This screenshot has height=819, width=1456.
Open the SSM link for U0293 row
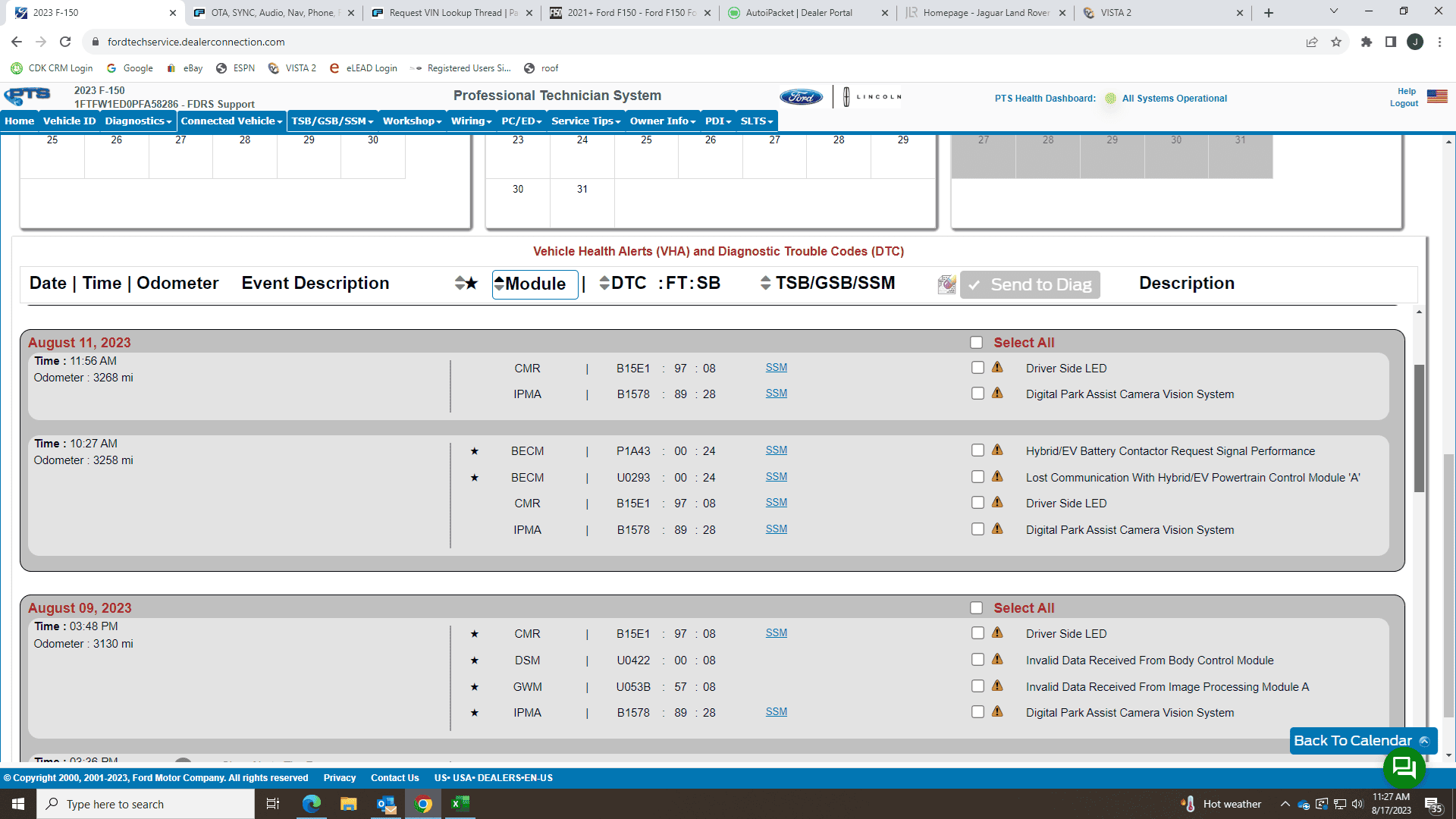[776, 476]
